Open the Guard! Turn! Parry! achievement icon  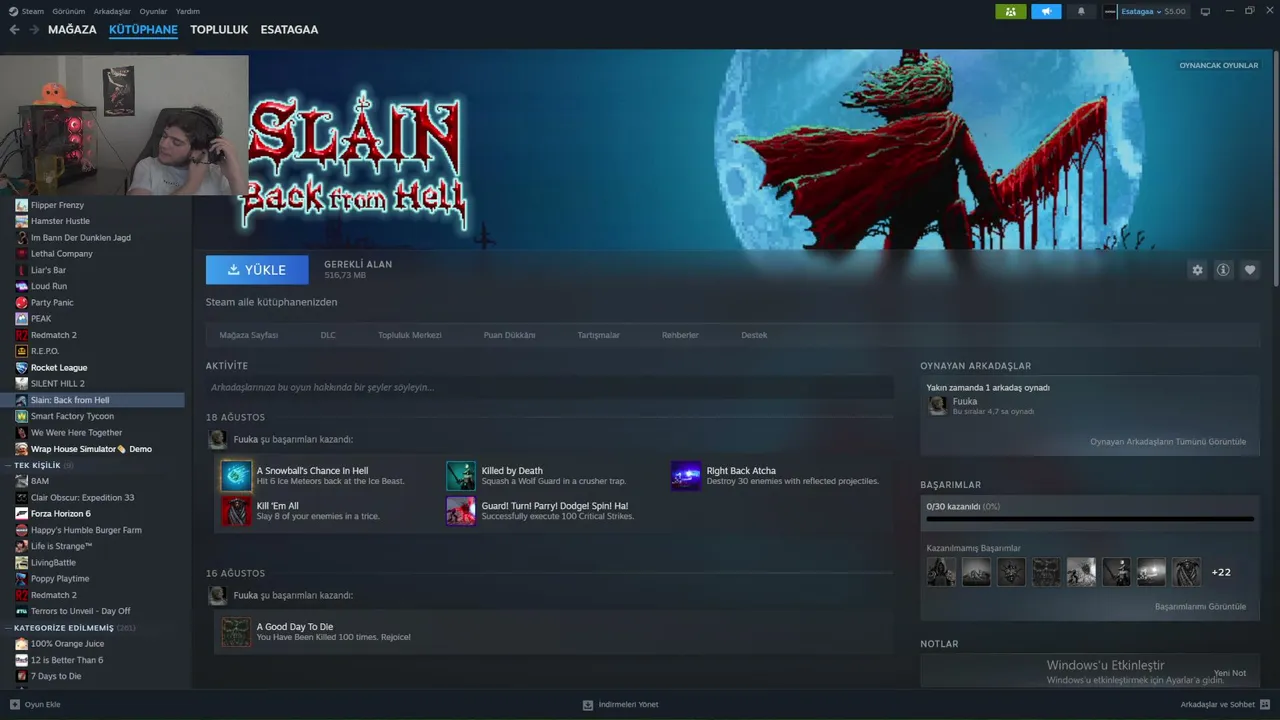pos(461,511)
